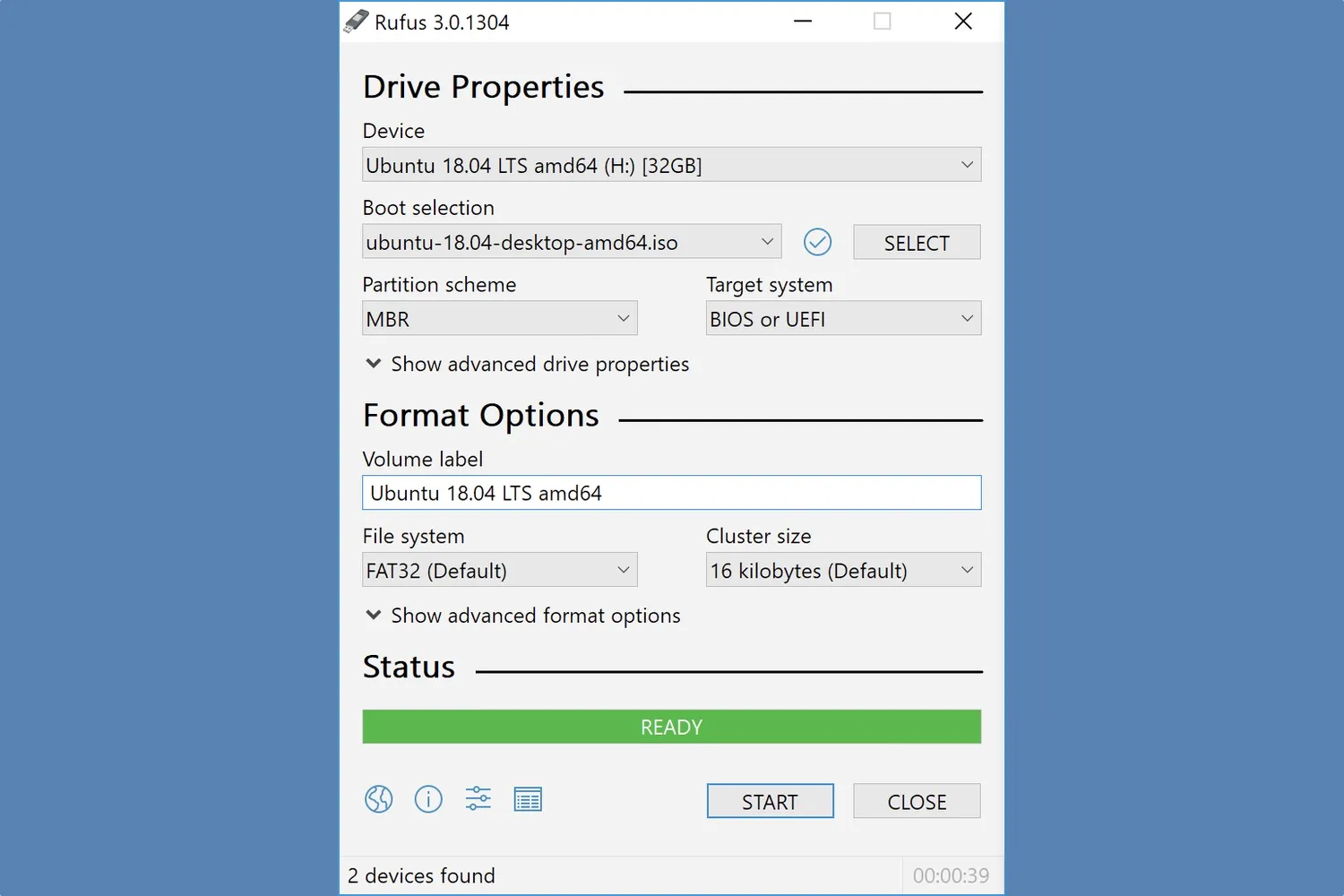Open the About info icon

(428, 798)
